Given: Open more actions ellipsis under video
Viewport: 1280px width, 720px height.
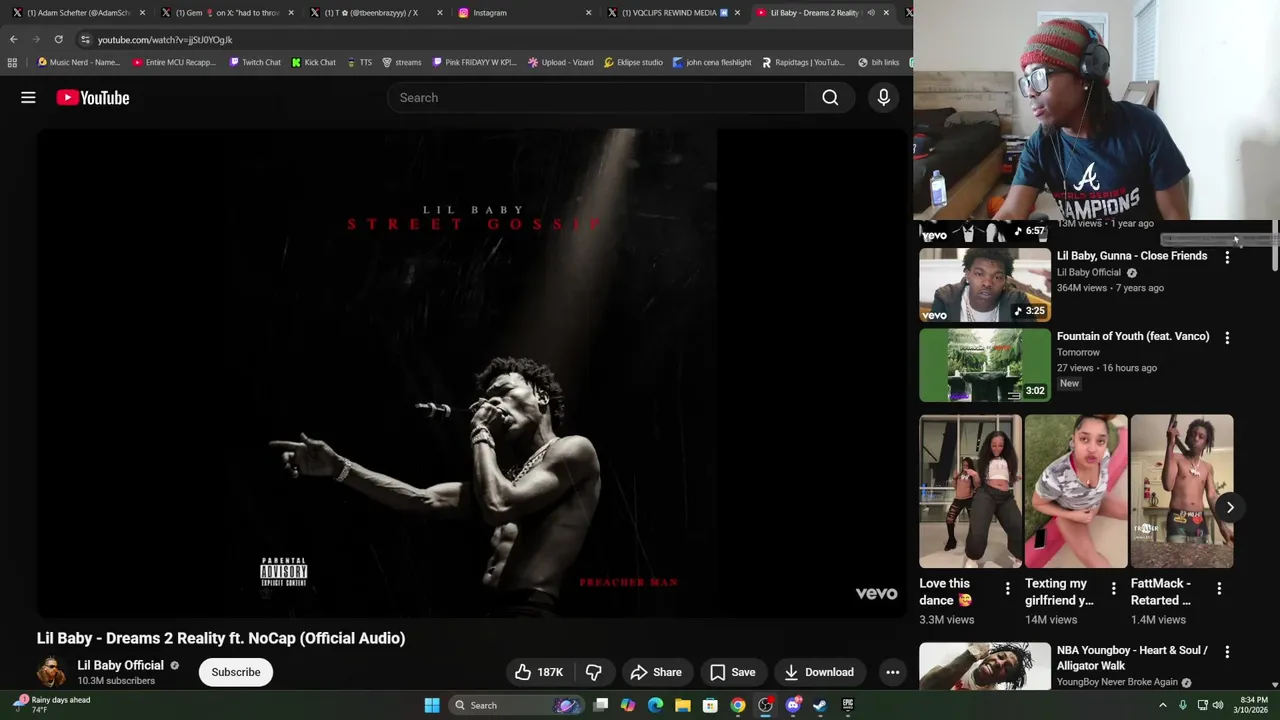Looking at the screenshot, I should pos(892,672).
